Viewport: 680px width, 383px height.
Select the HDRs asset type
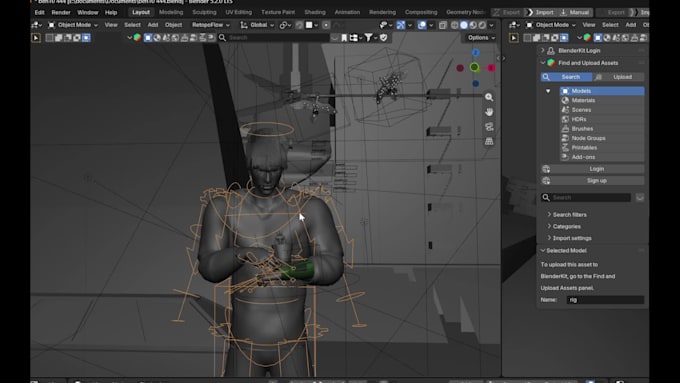point(602,119)
